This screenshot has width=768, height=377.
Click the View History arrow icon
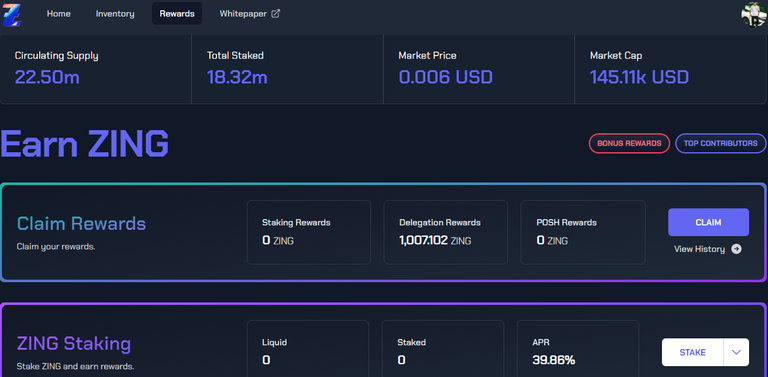point(736,249)
